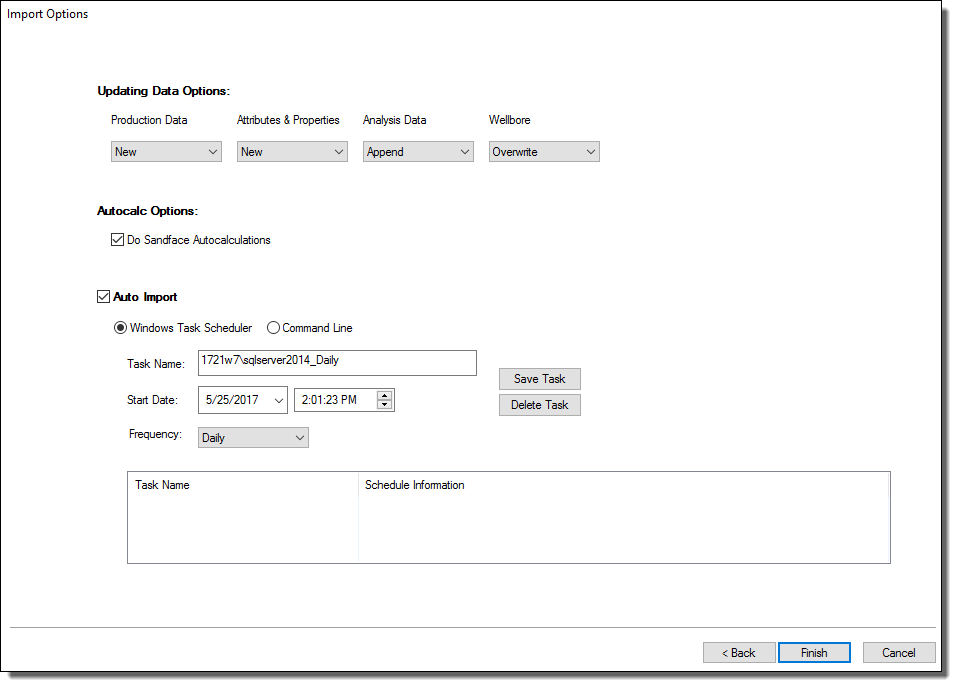Click Finish to complete the import

point(814,653)
